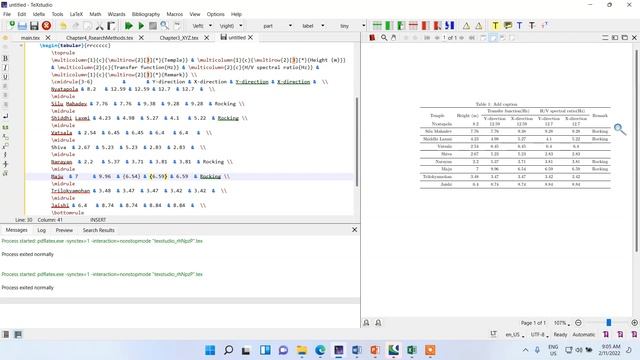
Task: Open the Macros menu
Action: tap(175, 14)
